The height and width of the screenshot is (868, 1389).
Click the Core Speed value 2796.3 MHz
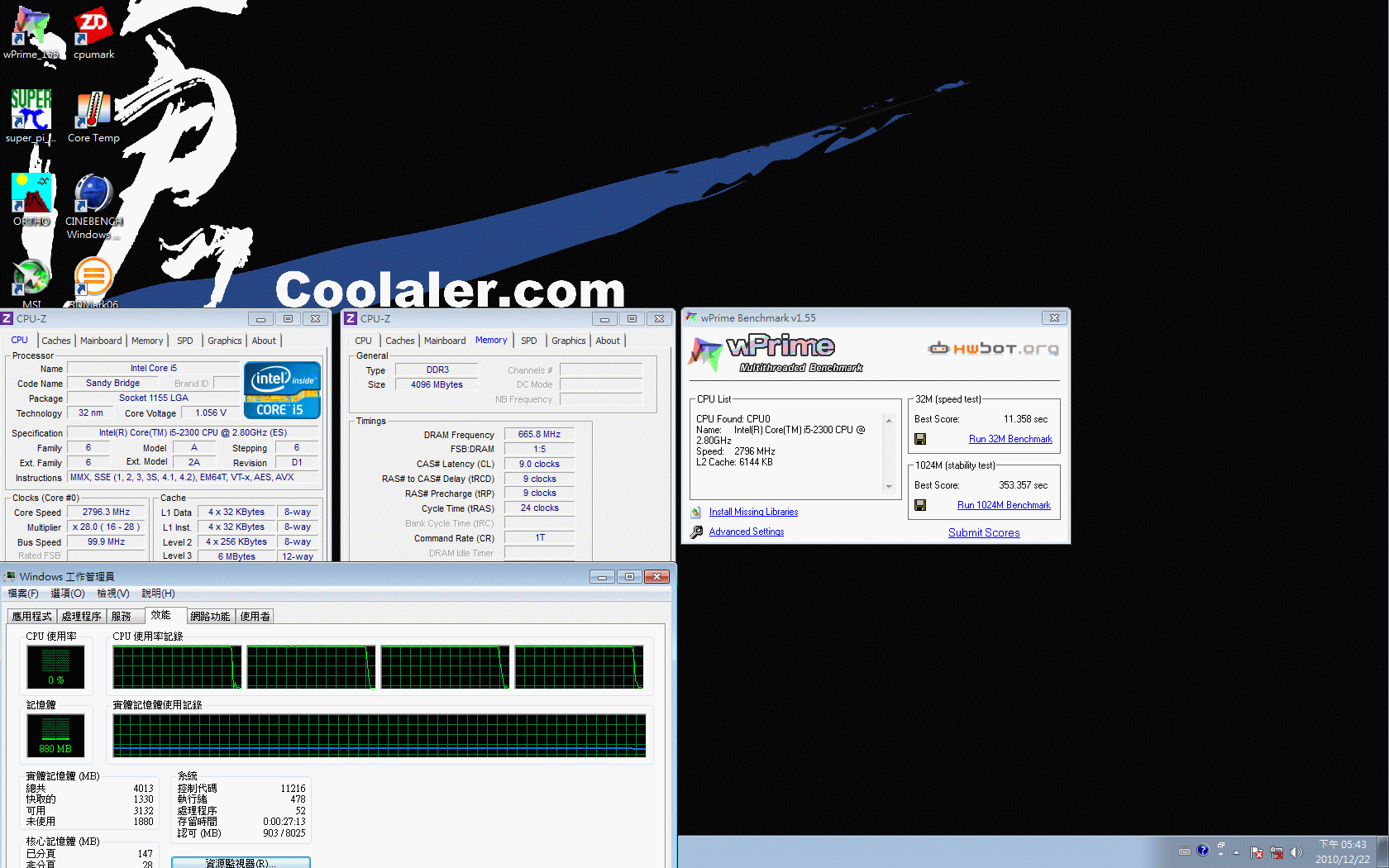(106, 513)
